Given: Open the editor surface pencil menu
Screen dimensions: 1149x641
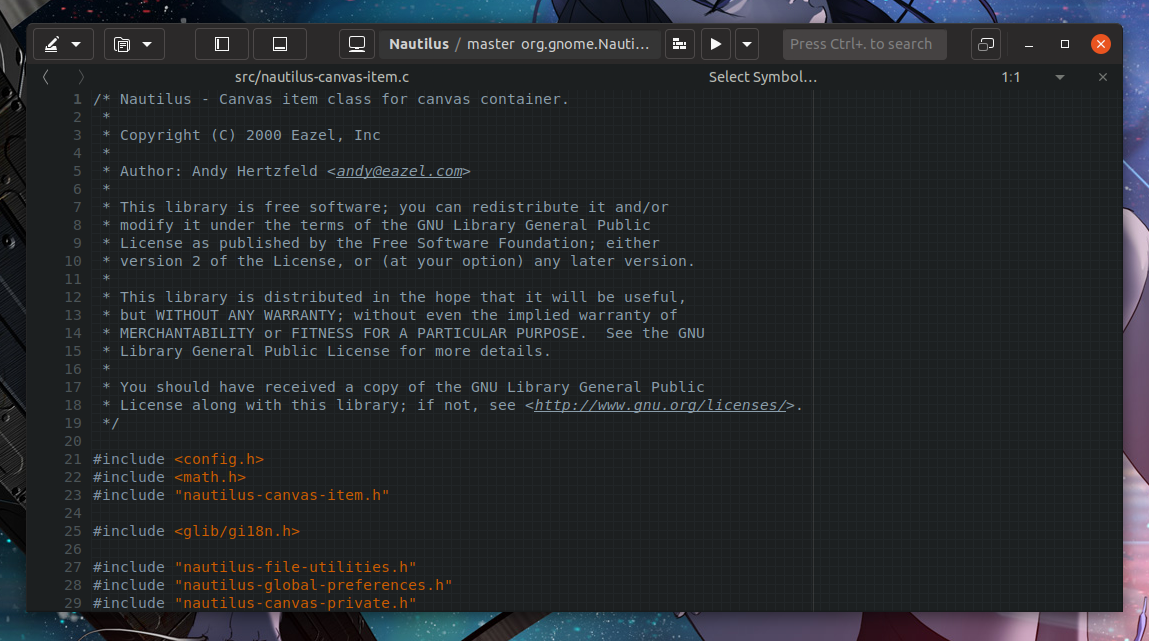Looking at the screenshot, I should [x=51, y=45].
